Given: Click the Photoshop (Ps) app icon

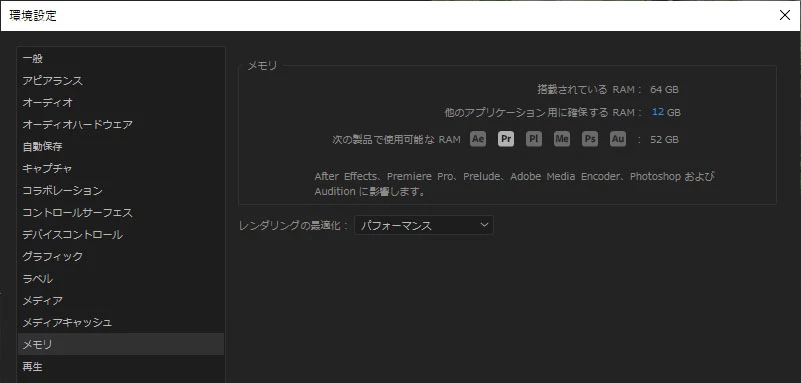Looking at the screenshot, I should coord(590,139).
